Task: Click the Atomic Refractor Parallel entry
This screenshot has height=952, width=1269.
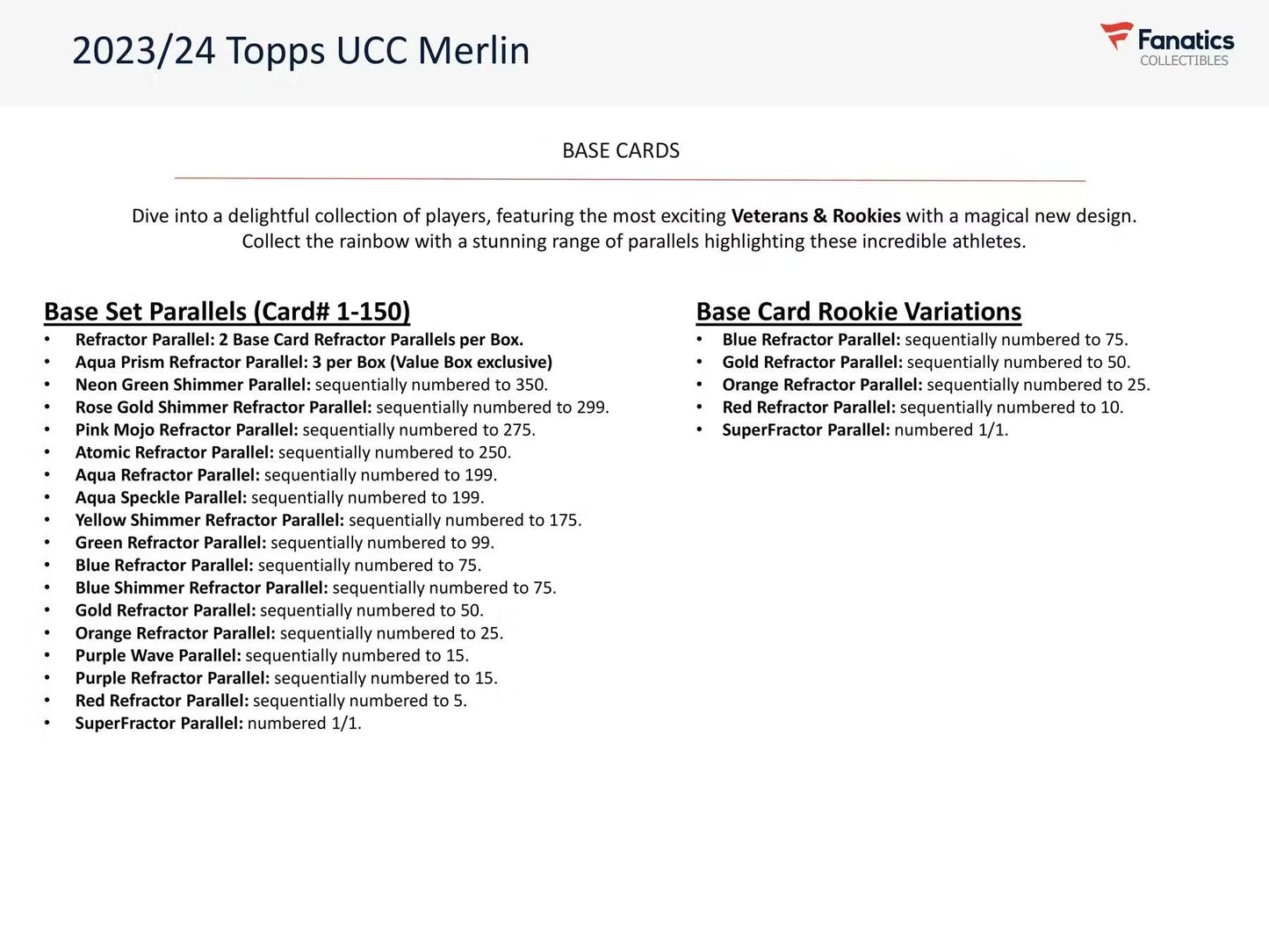Action: click(x=292, y=452)
